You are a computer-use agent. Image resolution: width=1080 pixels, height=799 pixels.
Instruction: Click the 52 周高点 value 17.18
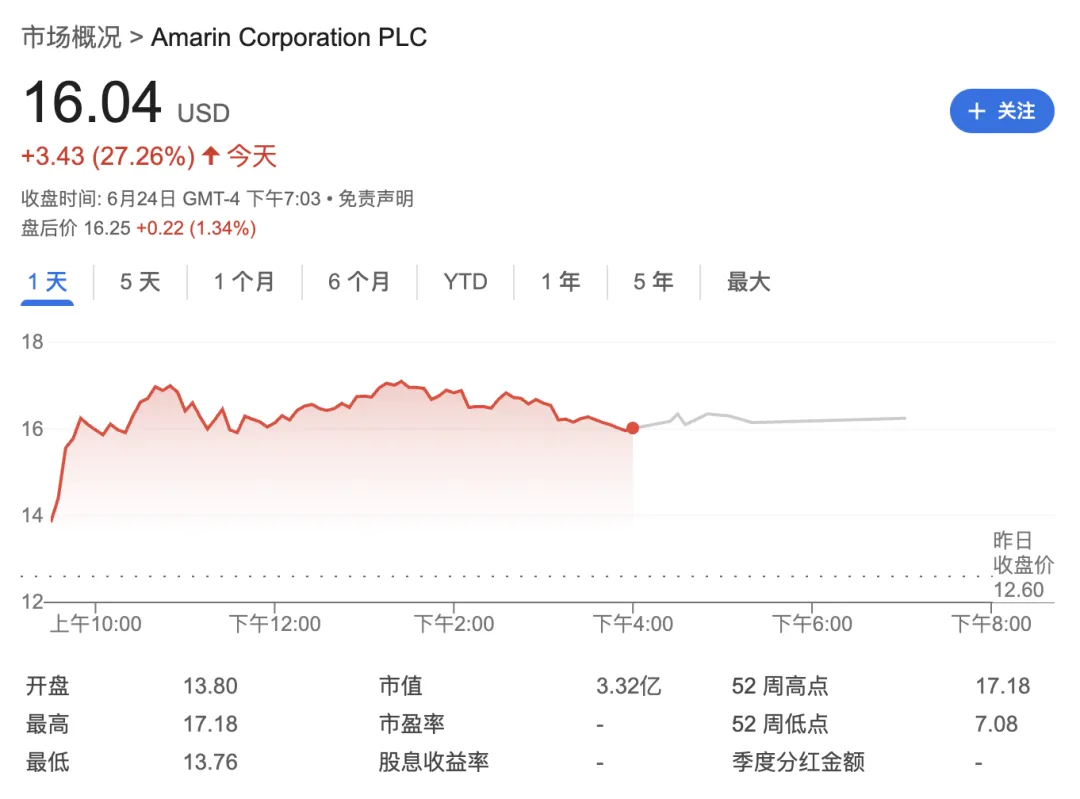[1002, 686]
